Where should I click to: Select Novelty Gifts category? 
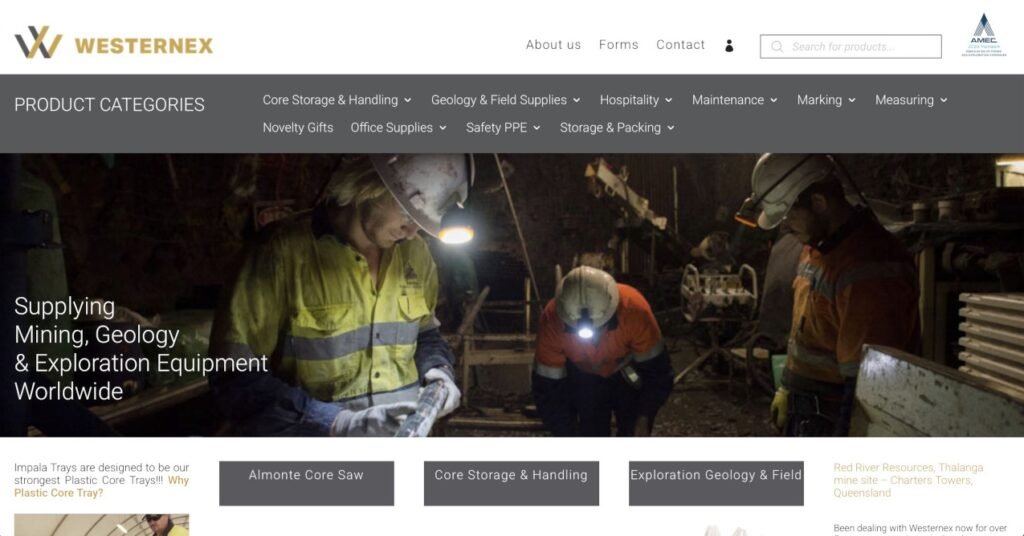coord(298,128)
